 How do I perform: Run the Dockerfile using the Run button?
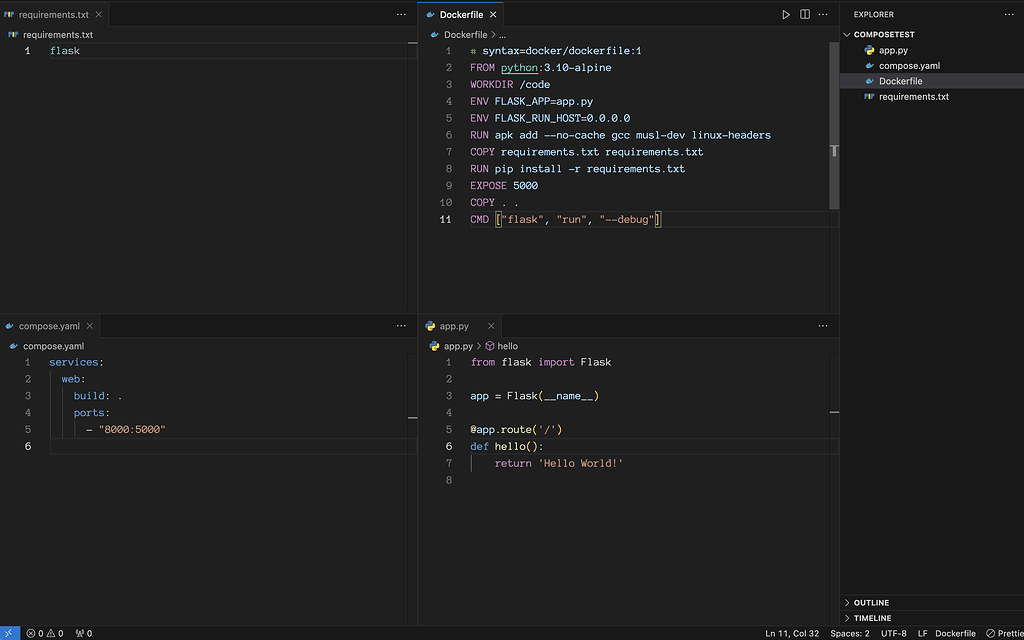[786, 15]
